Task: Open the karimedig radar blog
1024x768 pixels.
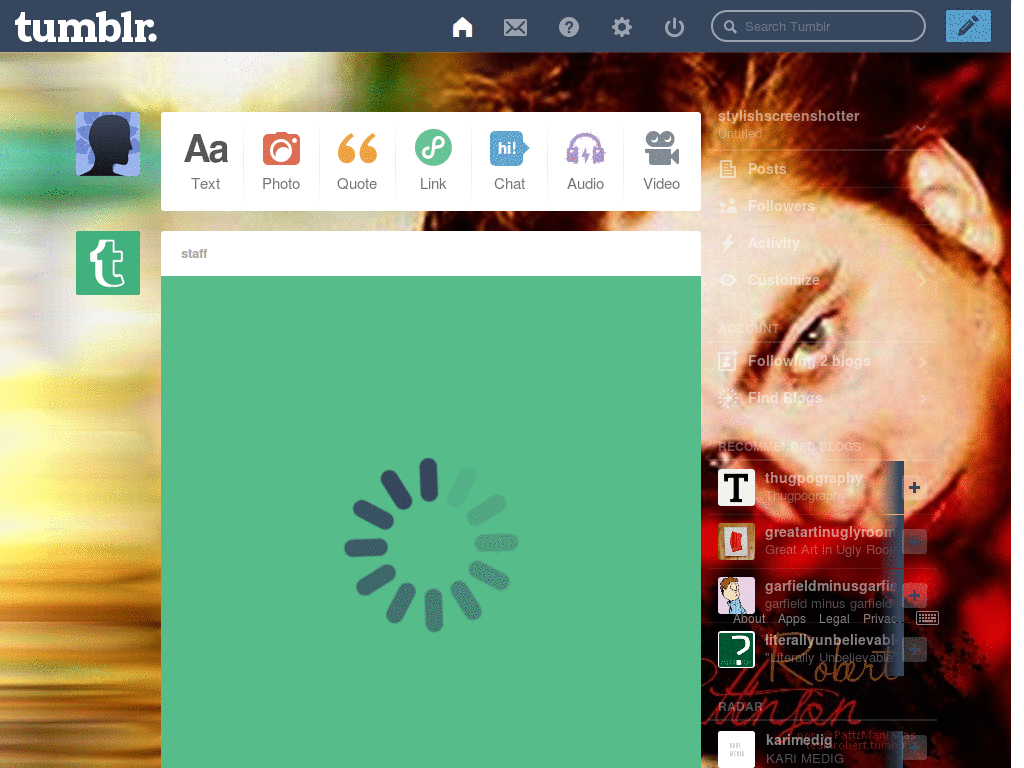Action: tap(799, 740)
